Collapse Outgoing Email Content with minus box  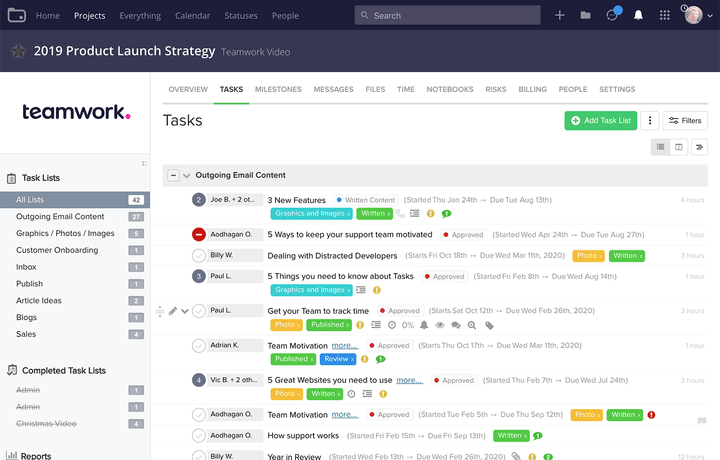click(173, 175)
